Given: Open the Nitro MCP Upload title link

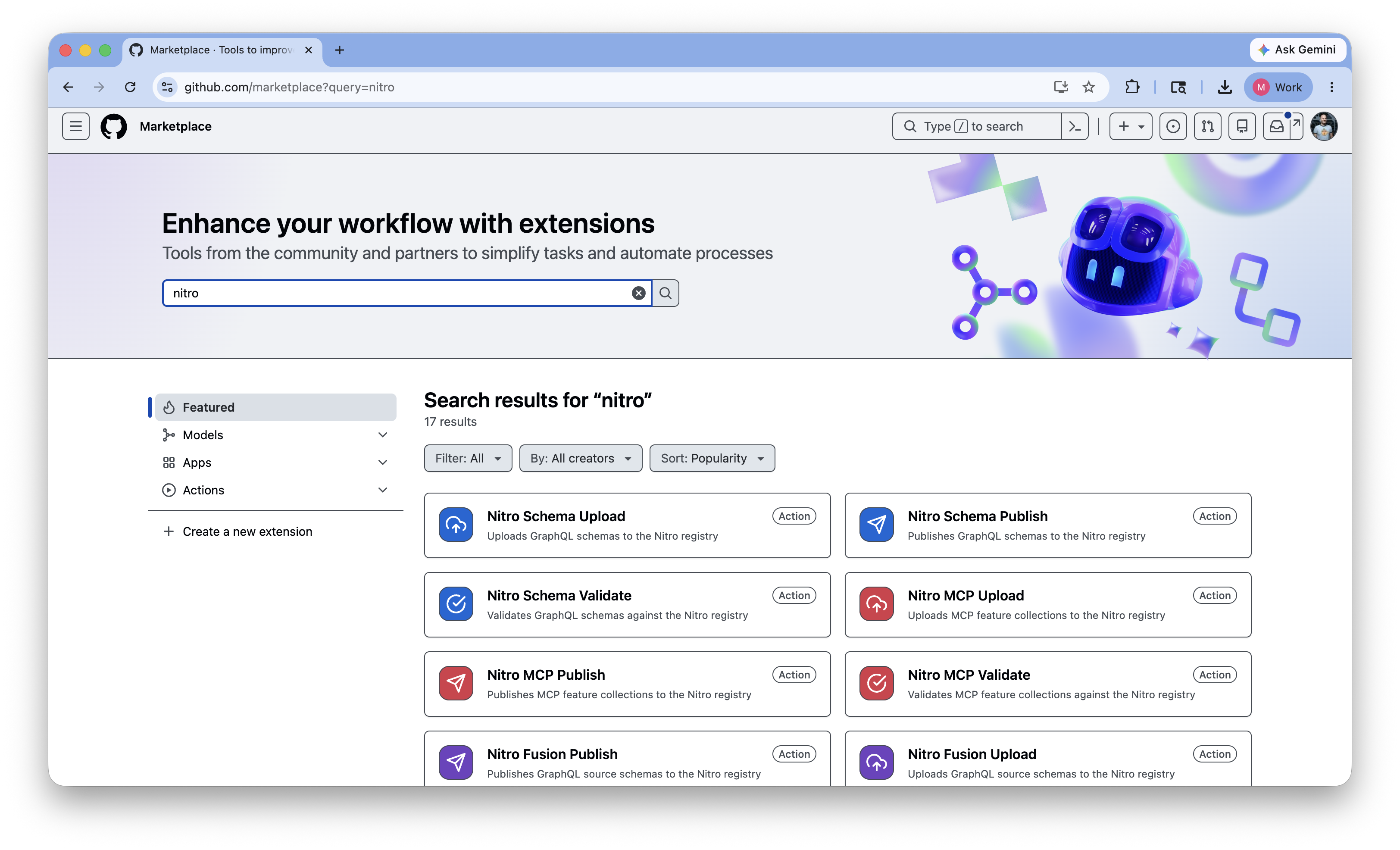Looking at the screenshot, I should [966, 595].
